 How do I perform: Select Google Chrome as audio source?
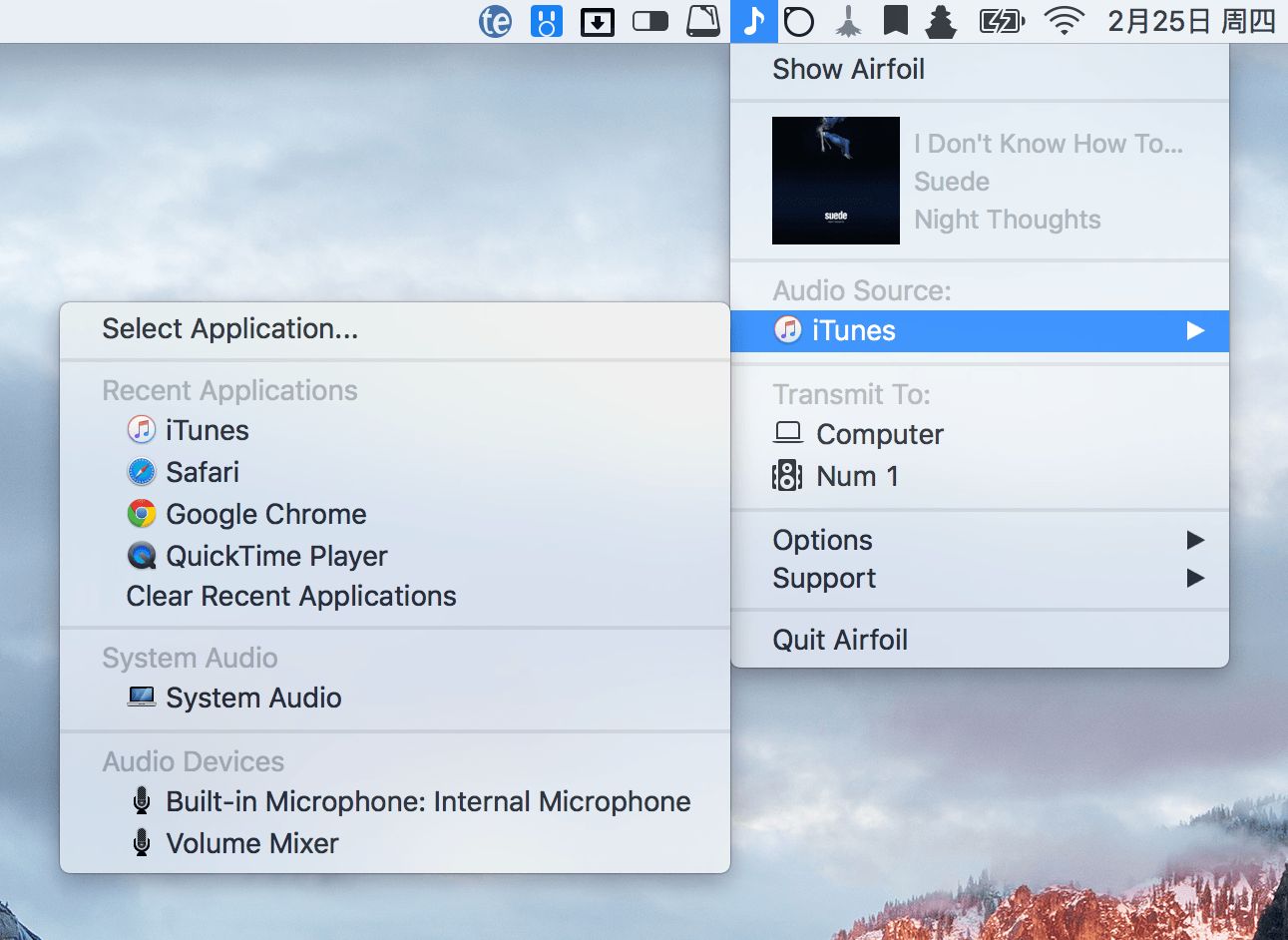(395, 514)
